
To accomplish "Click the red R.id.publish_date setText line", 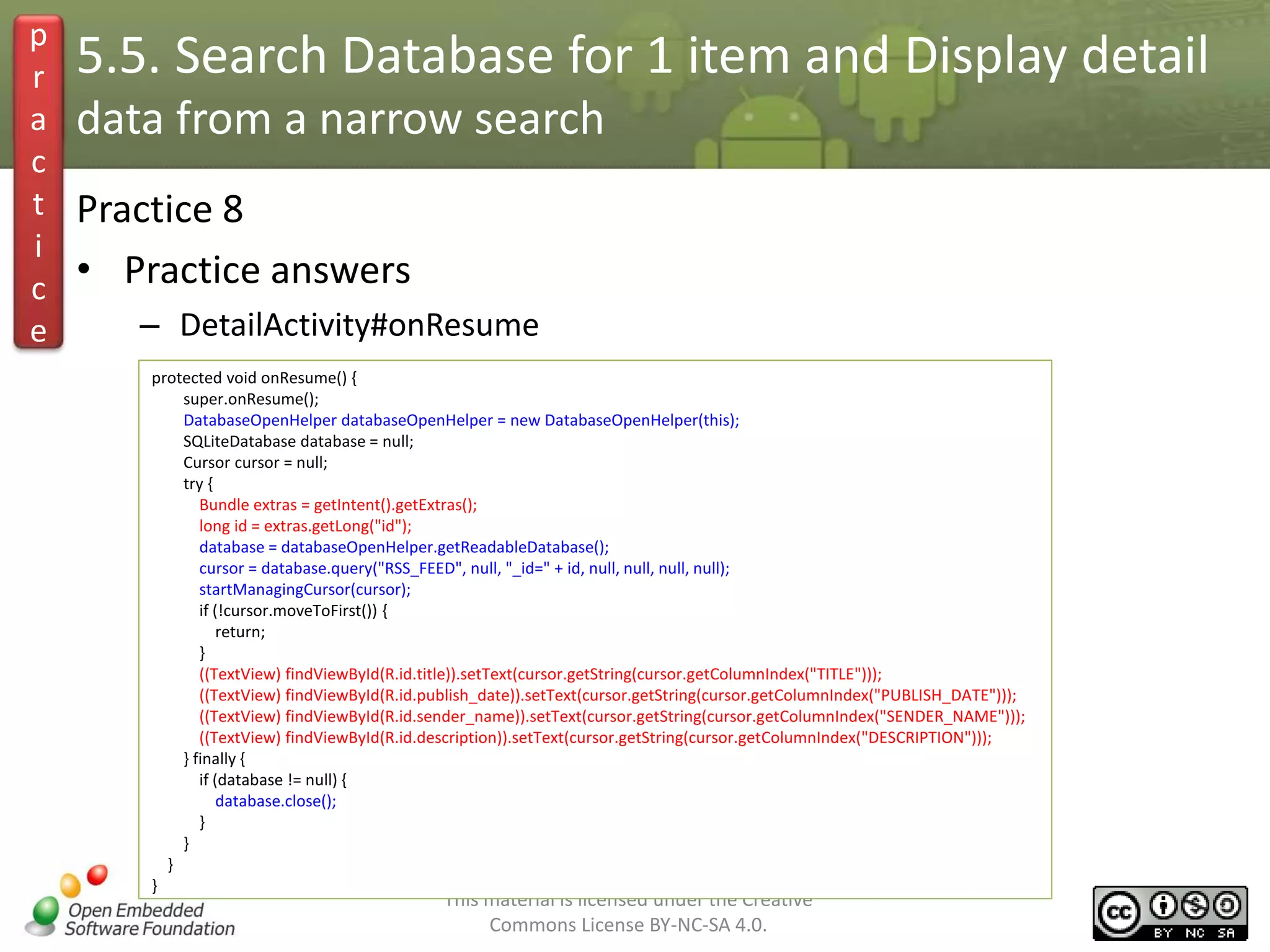I will (x=608, y=695).
